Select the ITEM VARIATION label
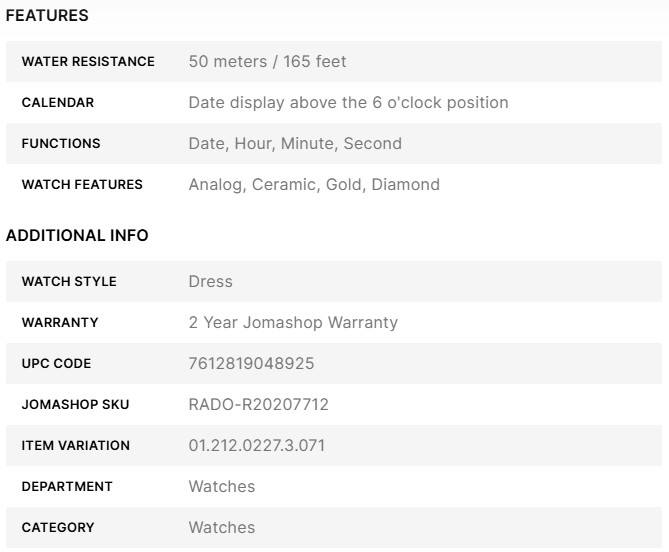This screenshot has height=552, width=669. (x=76, y=446)
